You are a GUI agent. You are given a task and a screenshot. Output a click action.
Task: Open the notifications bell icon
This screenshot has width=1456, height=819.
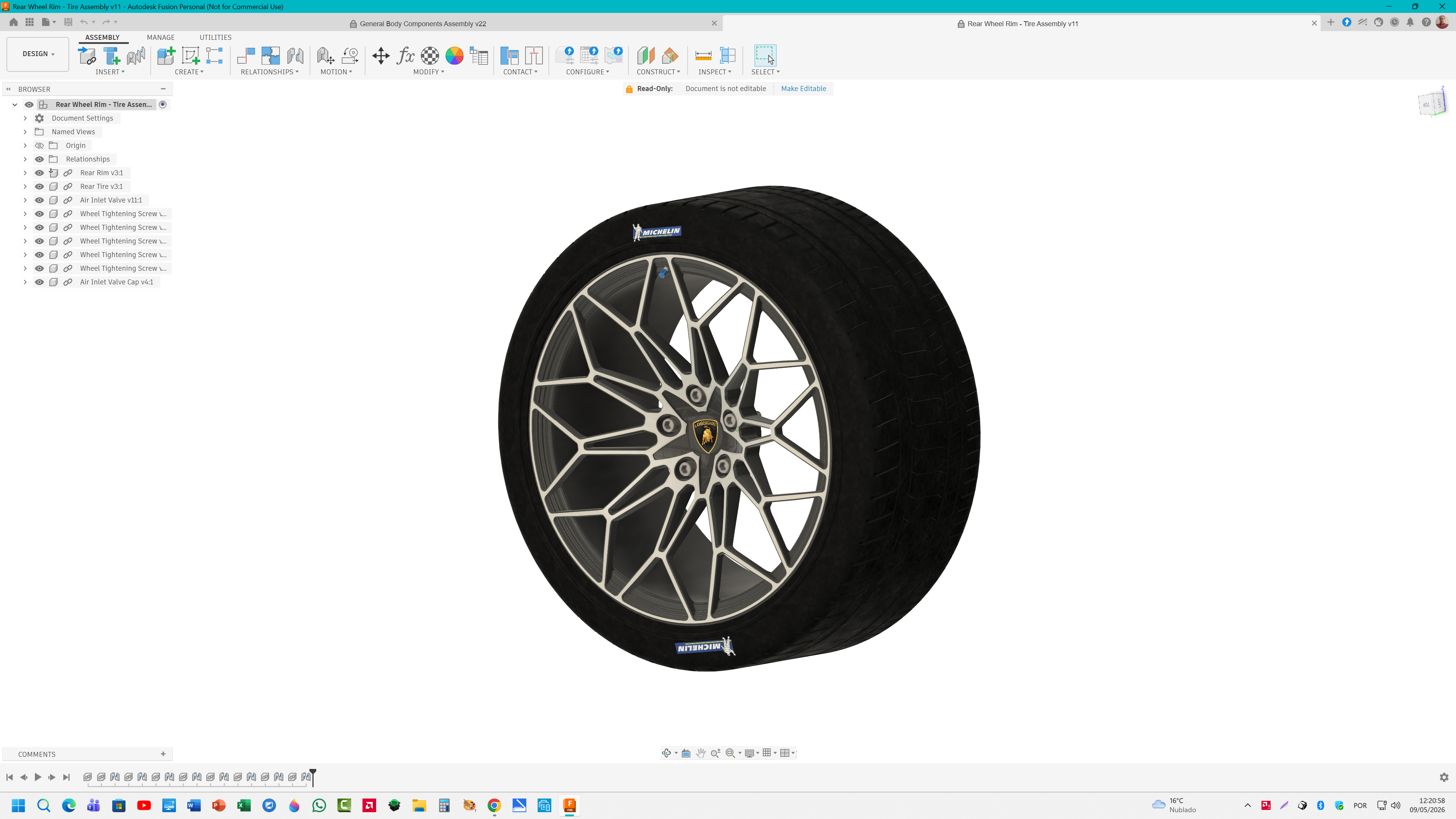click(1410, 22)
